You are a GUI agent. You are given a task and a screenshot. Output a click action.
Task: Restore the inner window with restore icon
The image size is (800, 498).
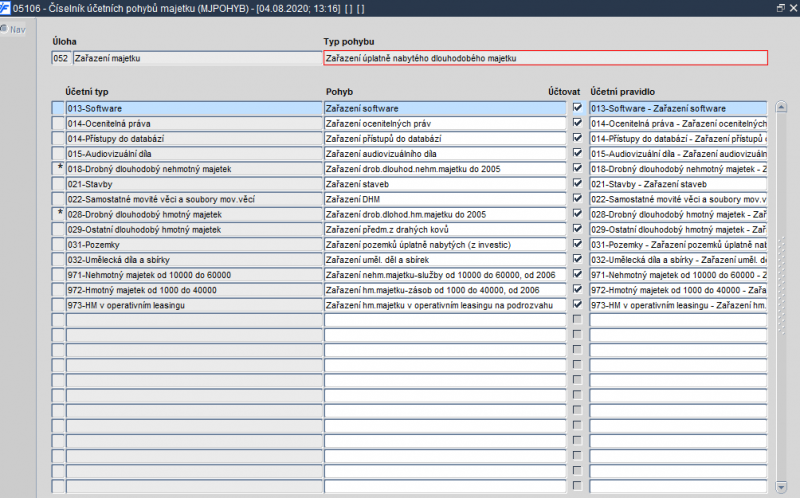click(x=780, y=8)
